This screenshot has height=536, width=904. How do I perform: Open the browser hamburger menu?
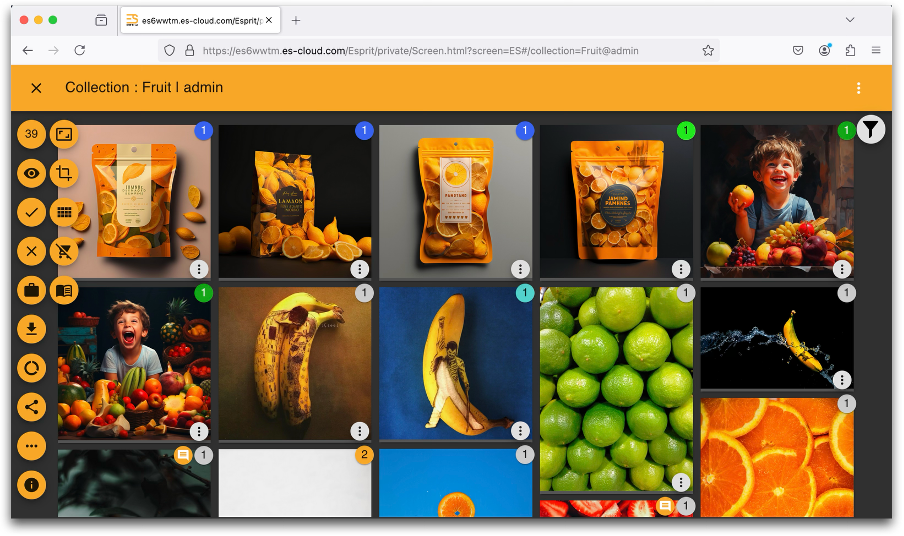click(x=876, y=51)
